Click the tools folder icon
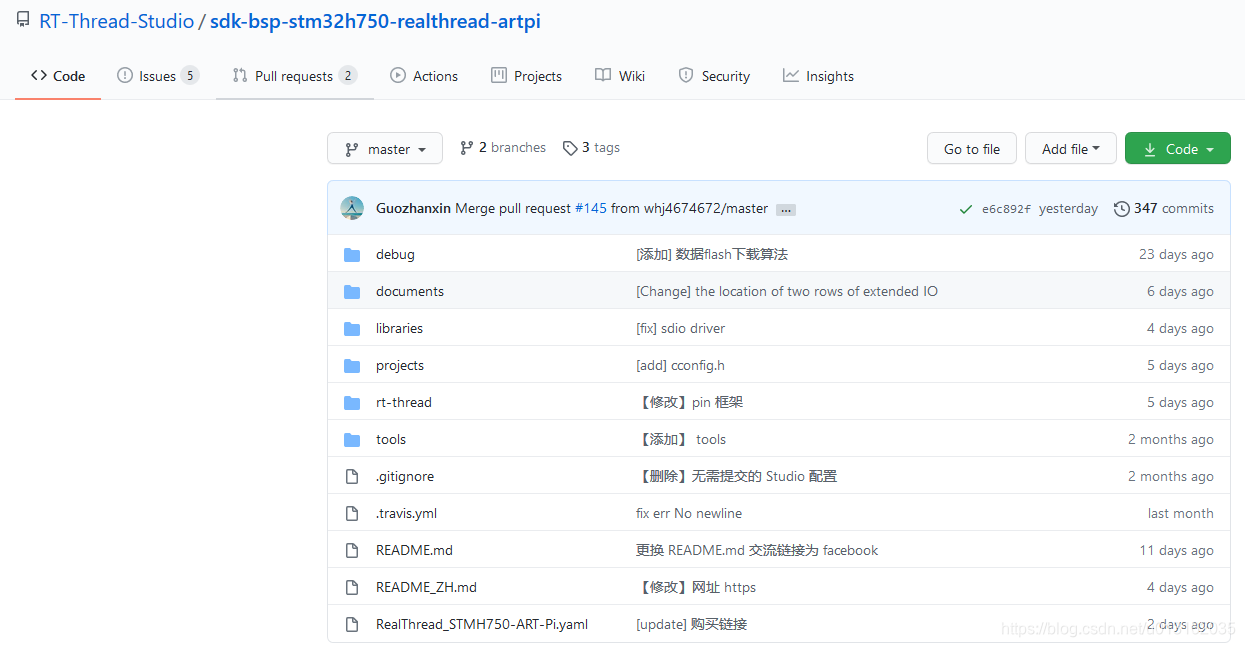1245x647 pixels. click(352, 440)
